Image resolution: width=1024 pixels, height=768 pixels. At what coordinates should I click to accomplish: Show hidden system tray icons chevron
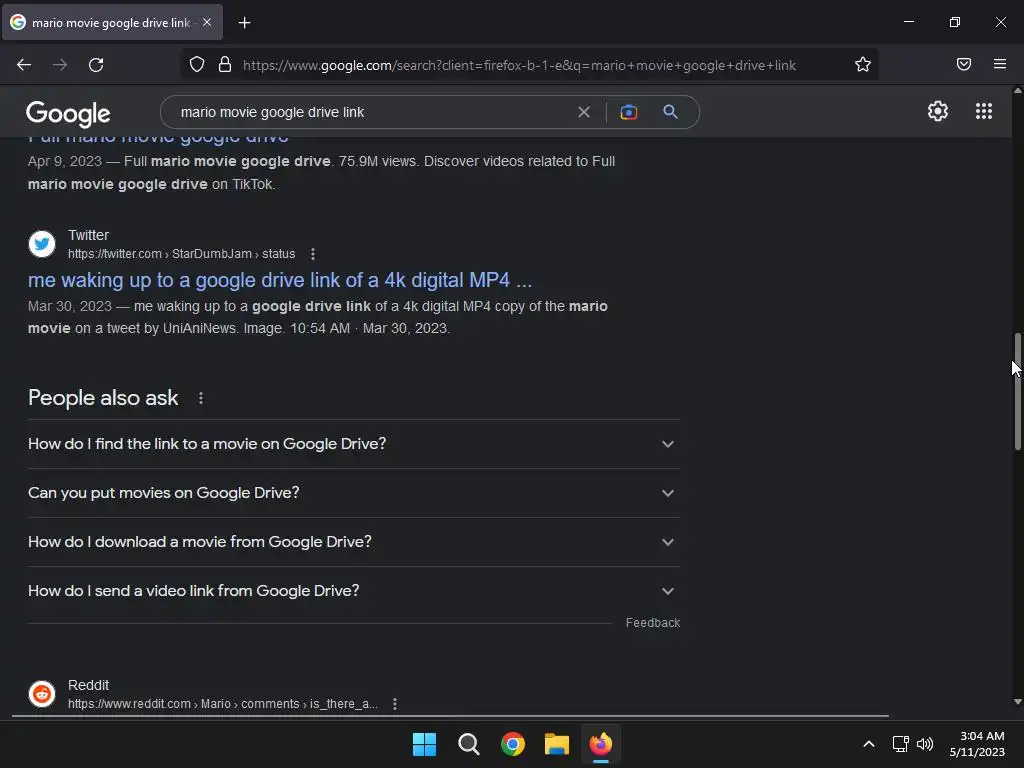click(869, 744)
